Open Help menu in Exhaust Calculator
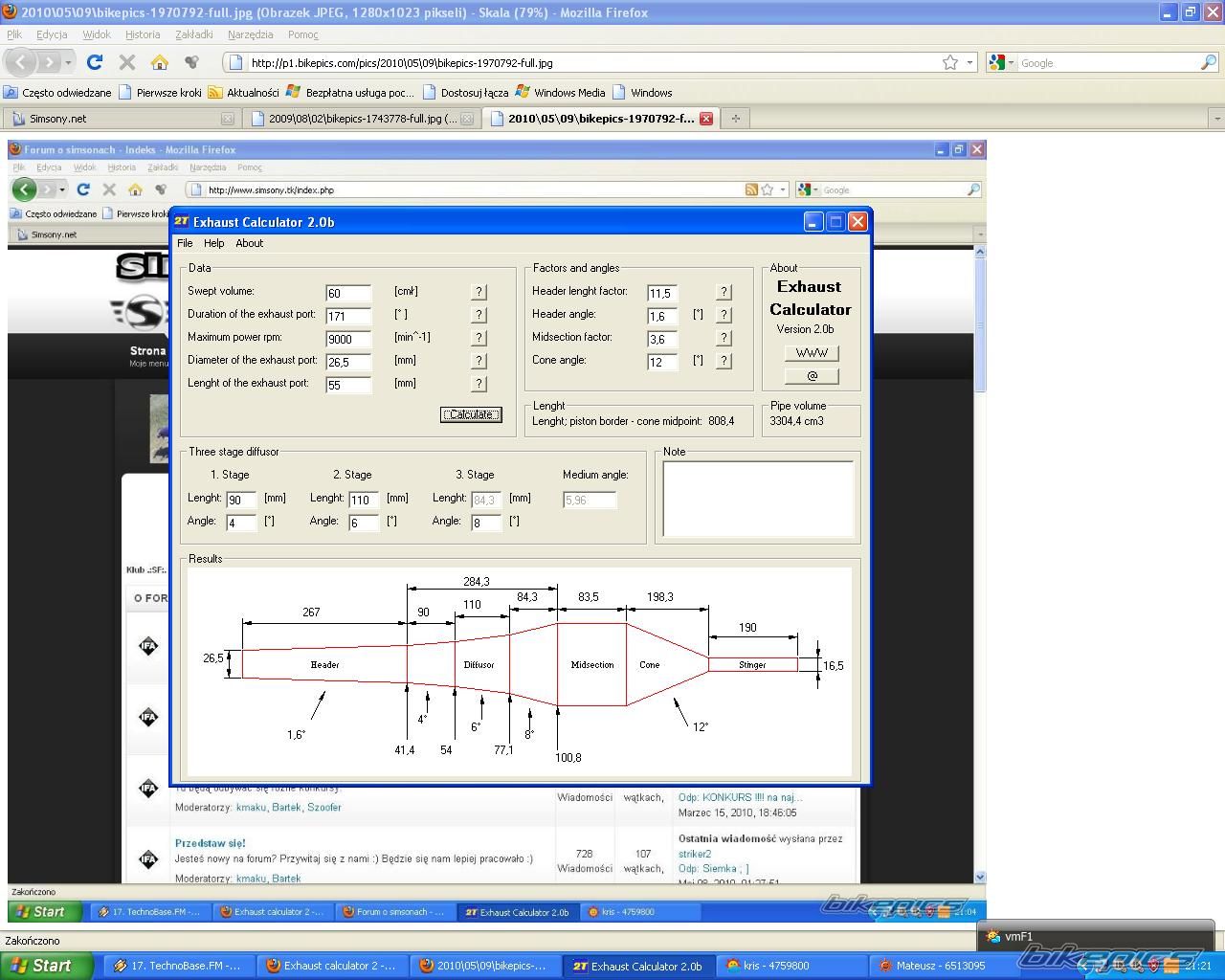The image size is (1225, 980). pos(213,243)
